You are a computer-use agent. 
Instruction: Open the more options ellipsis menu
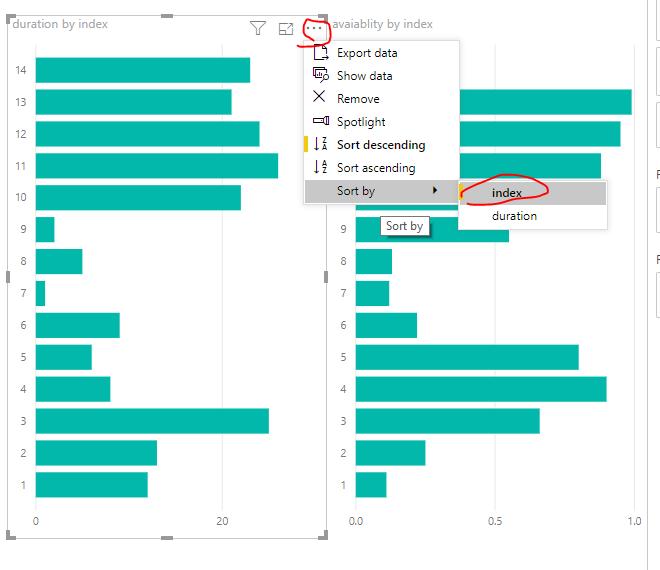(314, 28)
